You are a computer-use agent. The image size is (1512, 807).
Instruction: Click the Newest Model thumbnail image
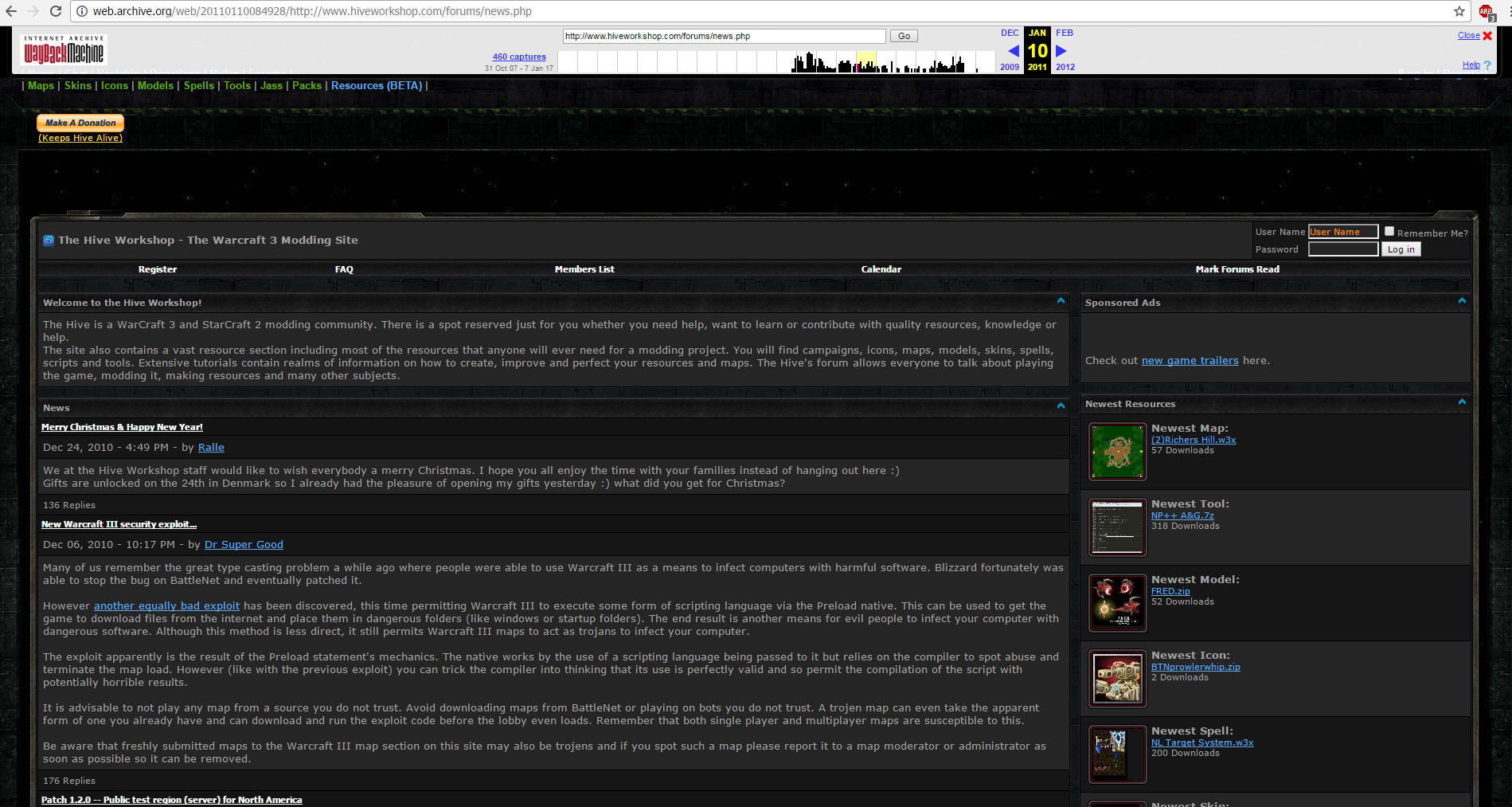tap(1117, 603)
